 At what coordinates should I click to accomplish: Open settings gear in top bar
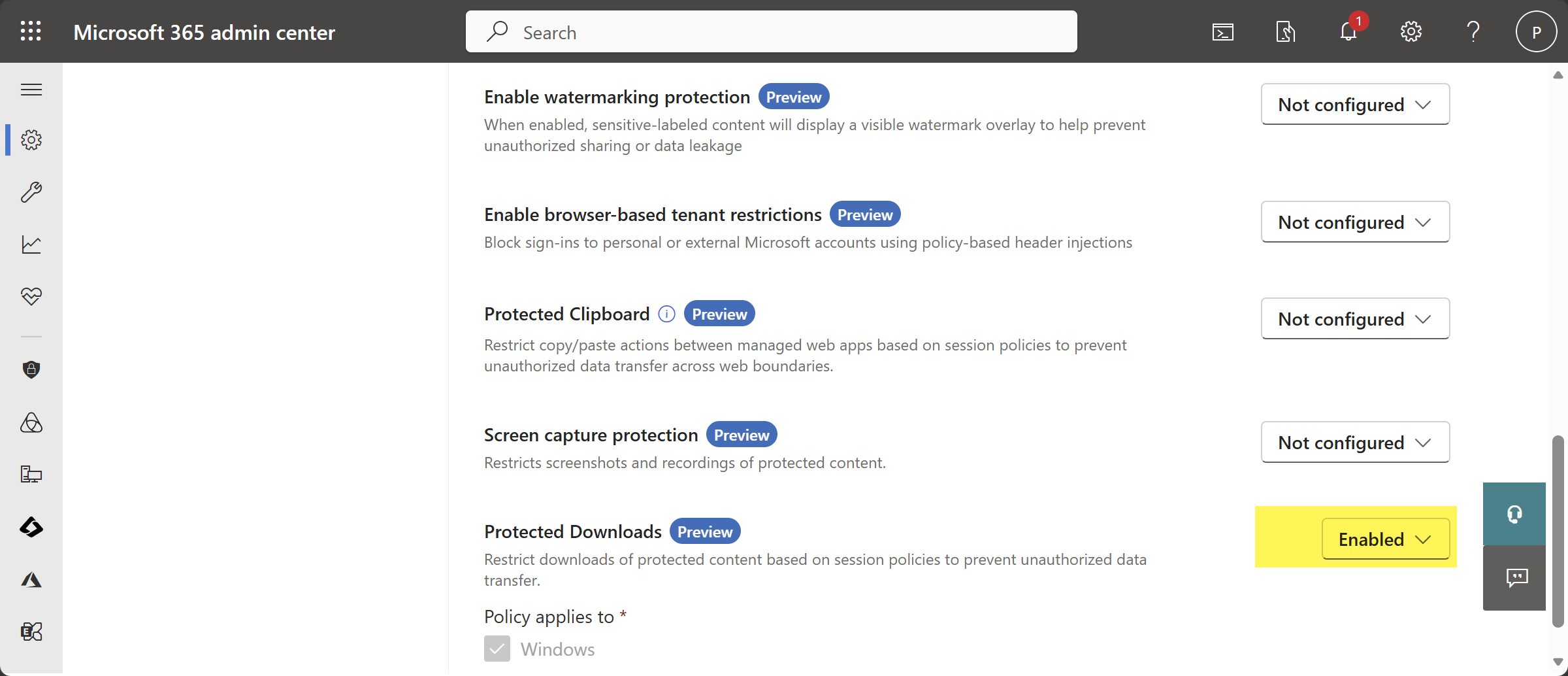point(1411,32)
